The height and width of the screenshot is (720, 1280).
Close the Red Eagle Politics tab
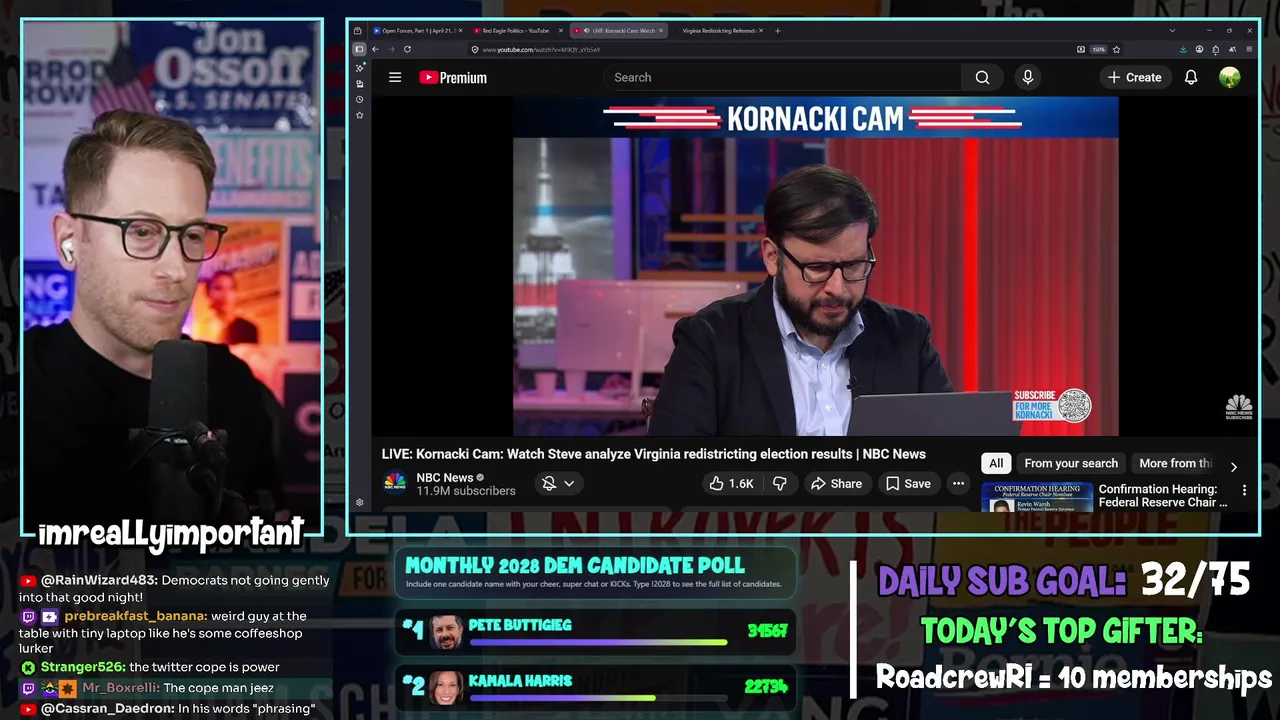(561, 31)
